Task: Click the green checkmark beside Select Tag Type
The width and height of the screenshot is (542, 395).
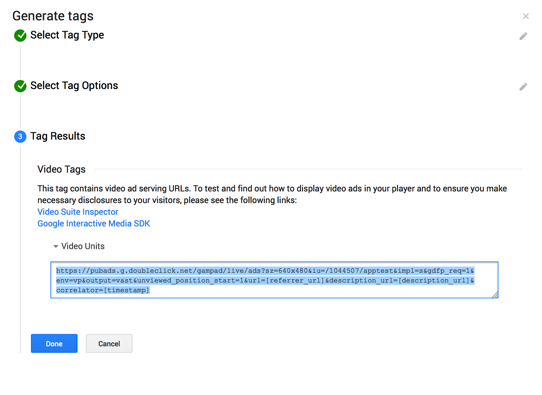Action: coord(20,35)
